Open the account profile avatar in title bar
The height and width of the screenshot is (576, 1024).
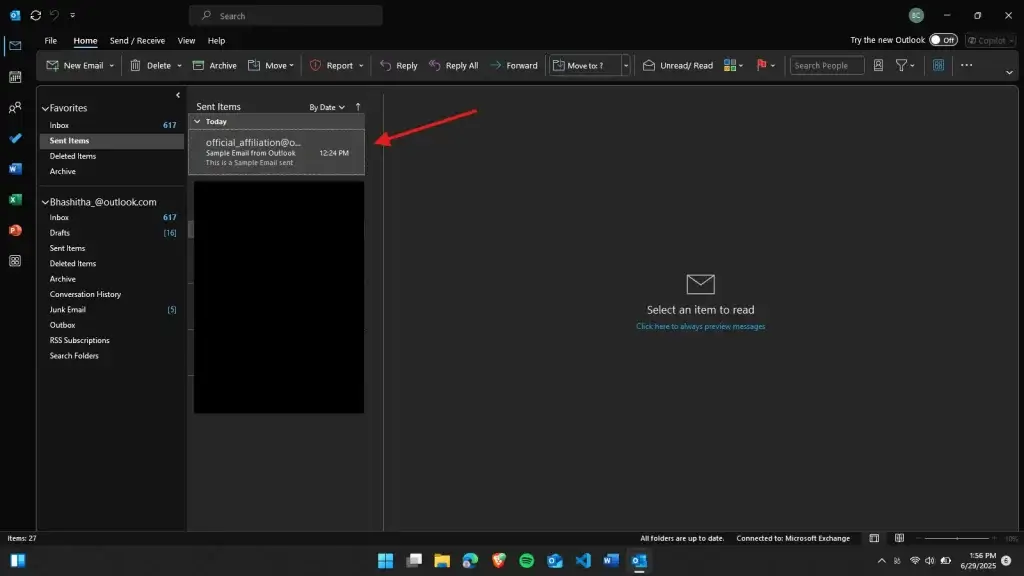916,15
